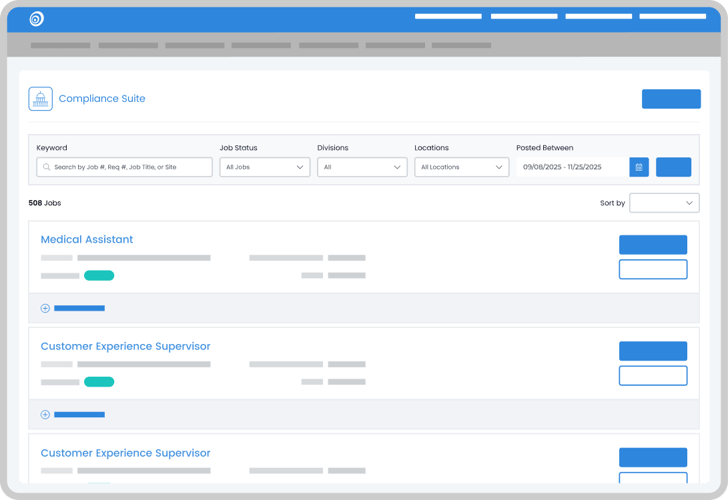
Task: Open the last Customer Experience Supervisor link
Action: pos(125,453)
